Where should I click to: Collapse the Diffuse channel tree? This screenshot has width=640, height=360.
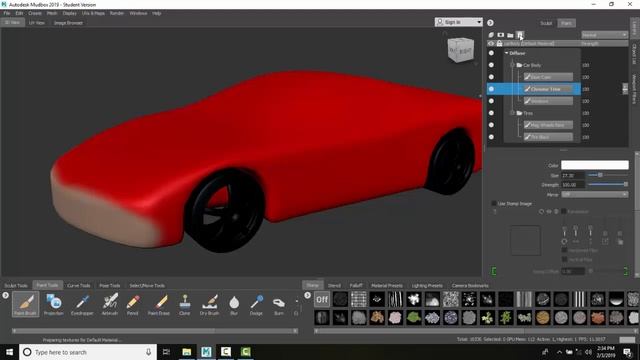507,53
